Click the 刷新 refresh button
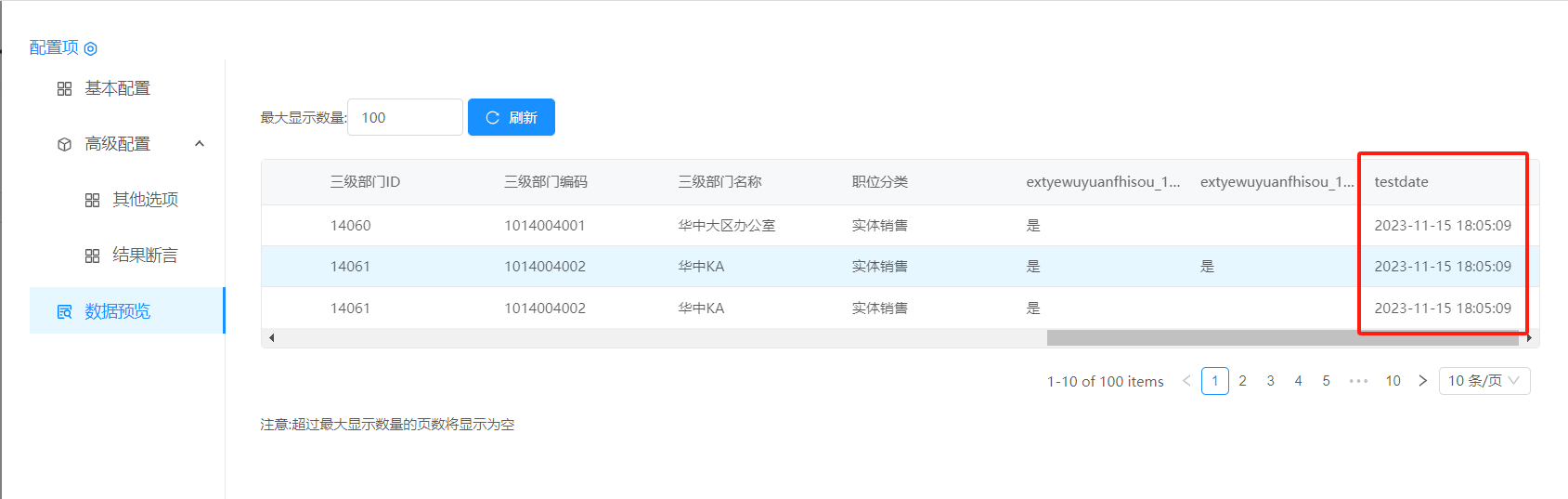This screenshot has height=499, width=1568. pyautogui.click(x=511, y=118)
